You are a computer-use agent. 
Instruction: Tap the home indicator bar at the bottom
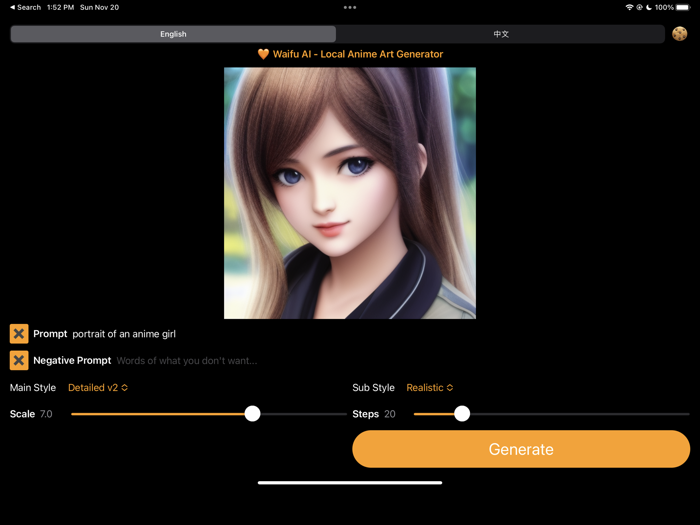350,483
